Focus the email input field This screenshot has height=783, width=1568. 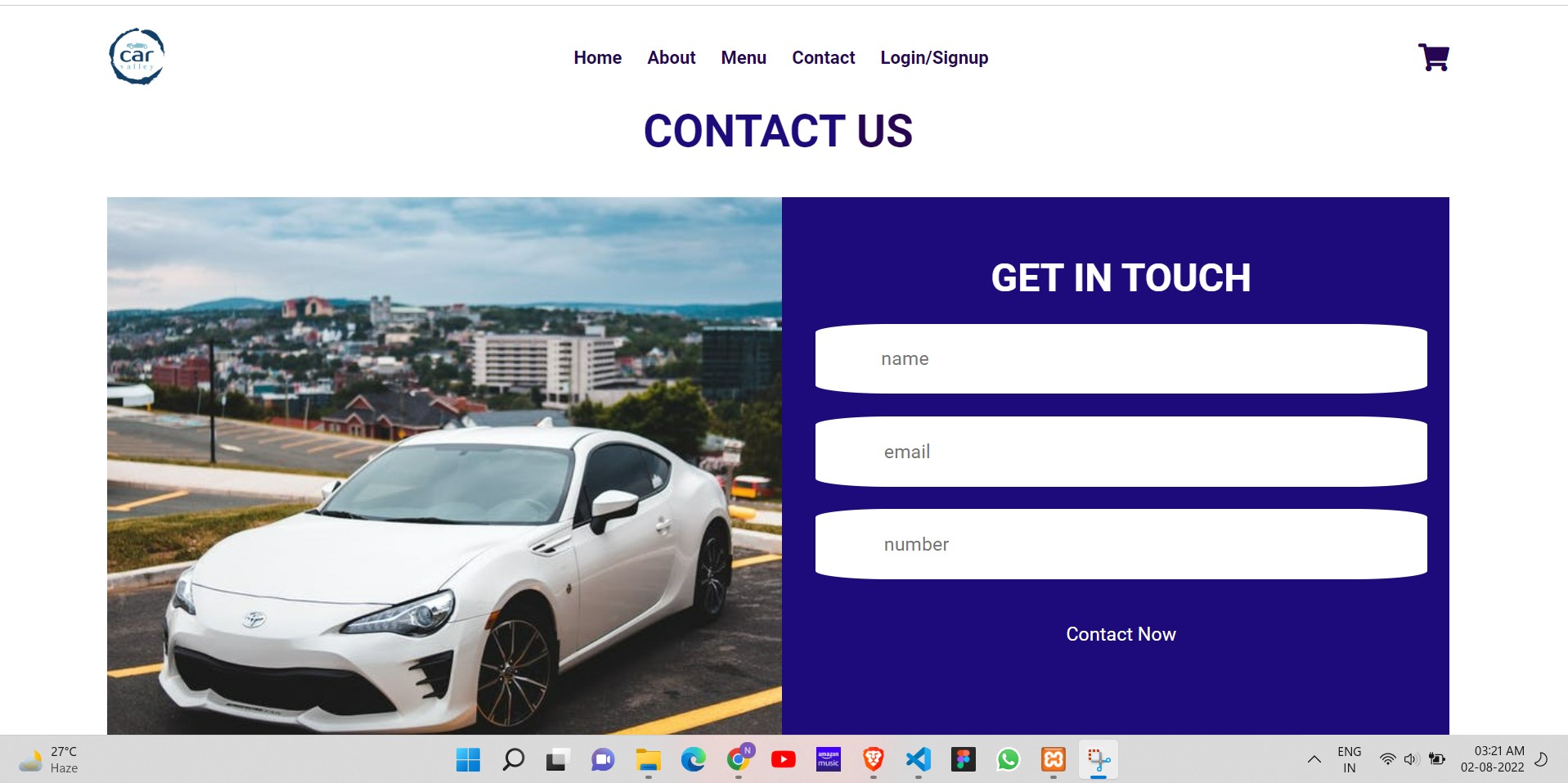1121,452
